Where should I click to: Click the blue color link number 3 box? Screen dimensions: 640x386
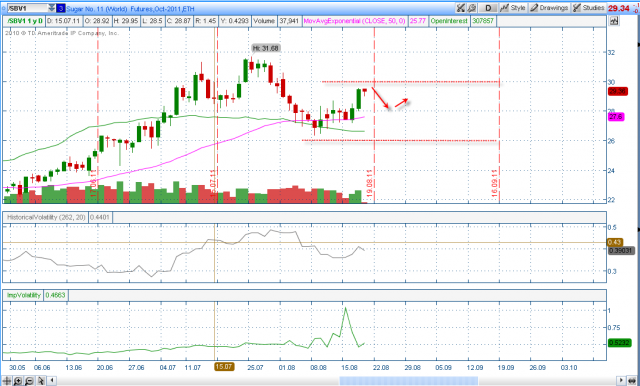[60, 8]
